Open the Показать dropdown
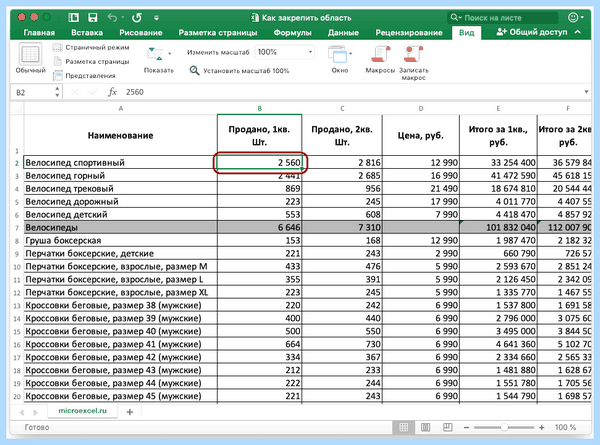Image resolution: width=600 pixels, height=445 pixels. pos(158,59)
